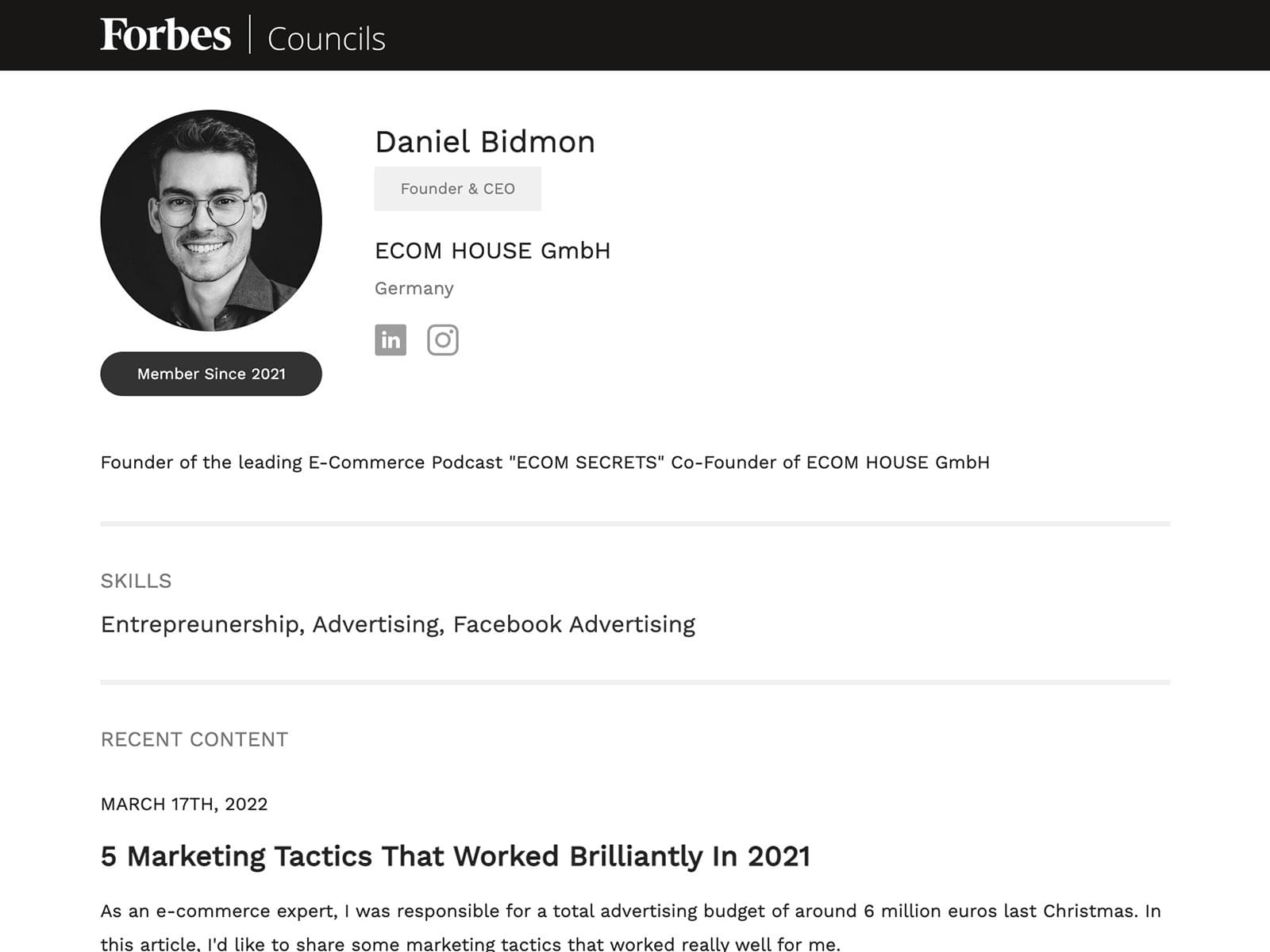
Task: Click the Germany location text
Action: [414, 289]
